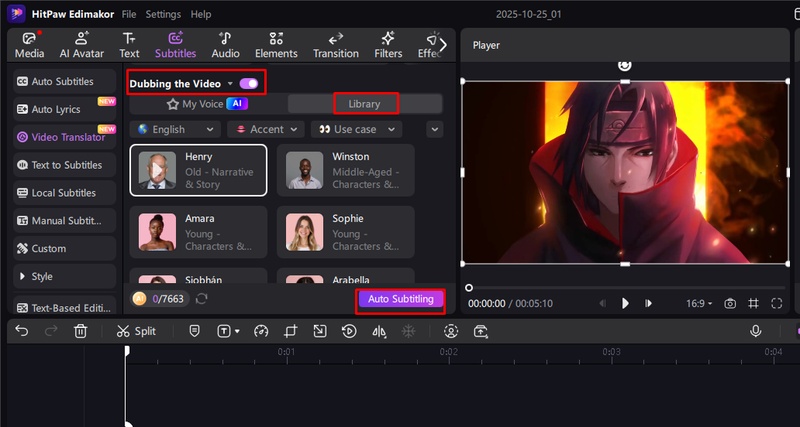Viewport: 800px width, 427px height.
Task: Click the Auto Subtitling button
Action: click(x=401, y=299)
